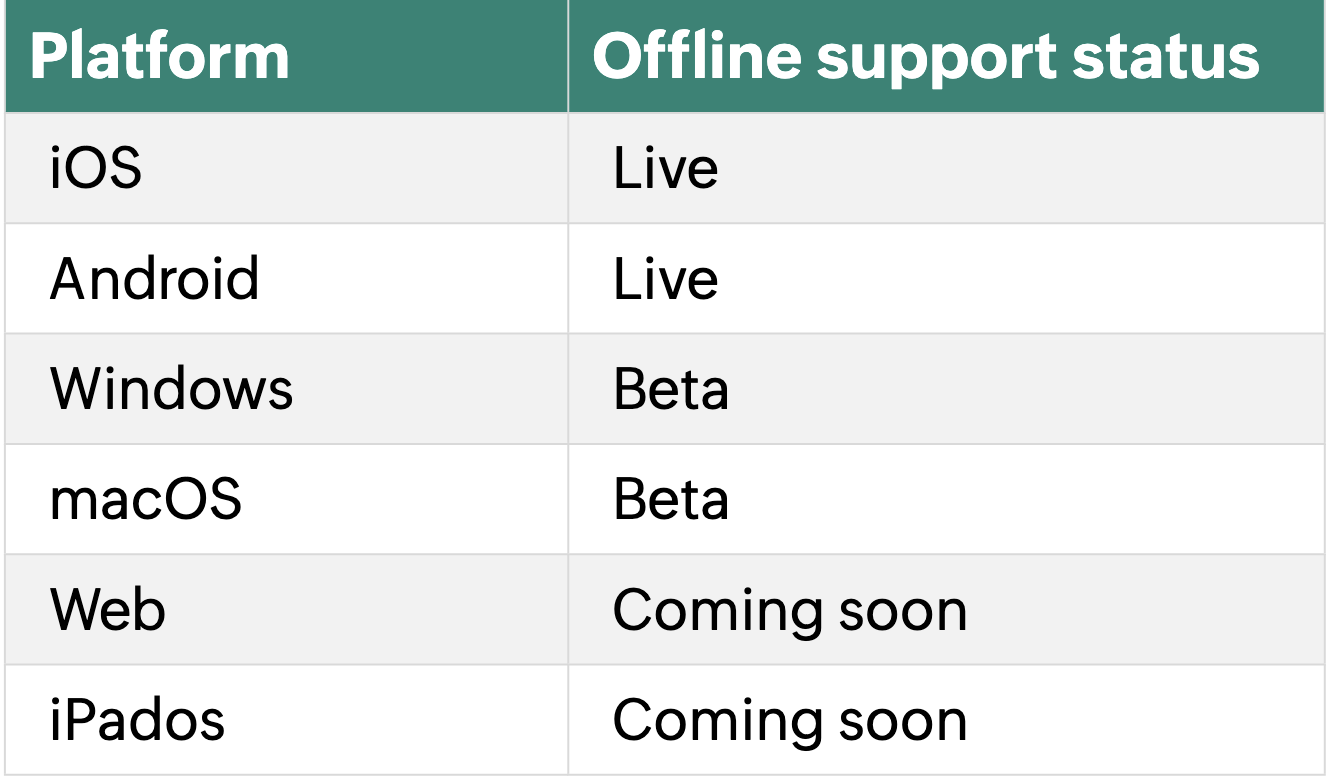This screenshot has height=780, width=1328.
Task: Click the Platform column header
Action: [x=287, y=56]
